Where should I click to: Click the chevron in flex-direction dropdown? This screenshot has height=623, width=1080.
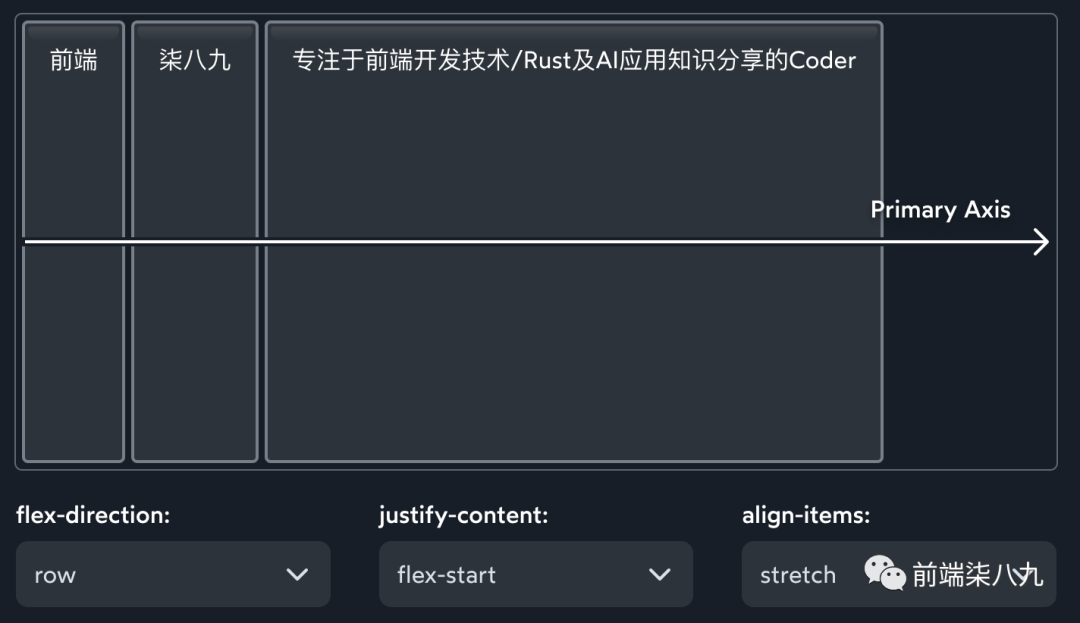coord(297,574)
